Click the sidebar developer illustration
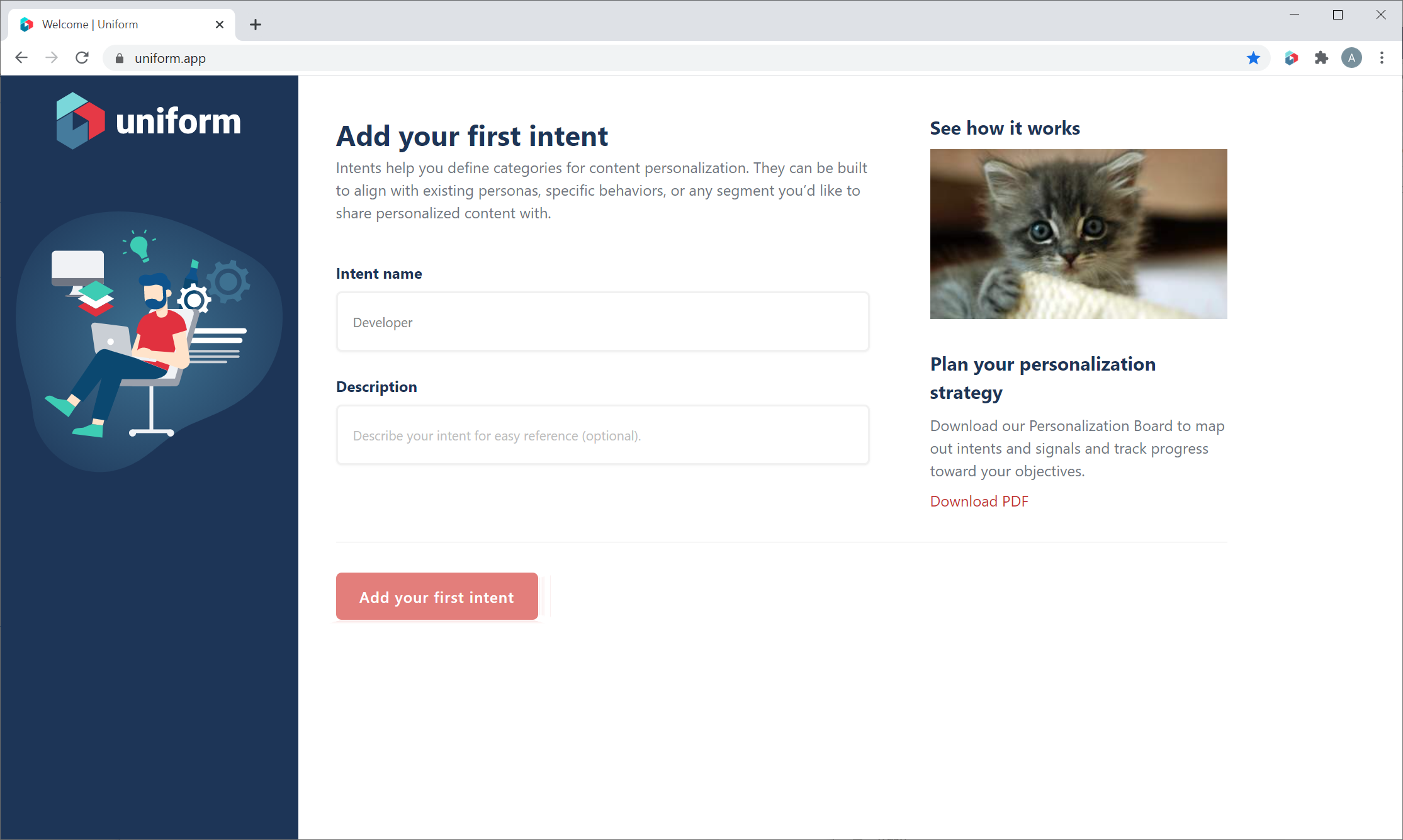The image size is (1403, 840). (x=149, y=341)
